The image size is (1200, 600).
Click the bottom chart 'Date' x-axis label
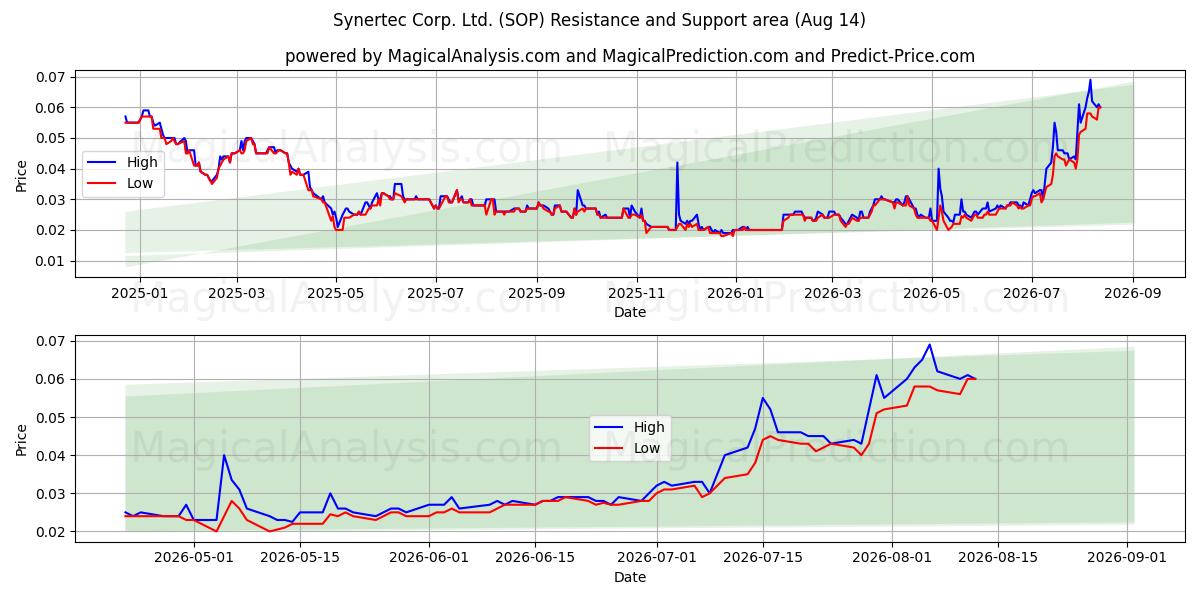[x=630, y=577]
